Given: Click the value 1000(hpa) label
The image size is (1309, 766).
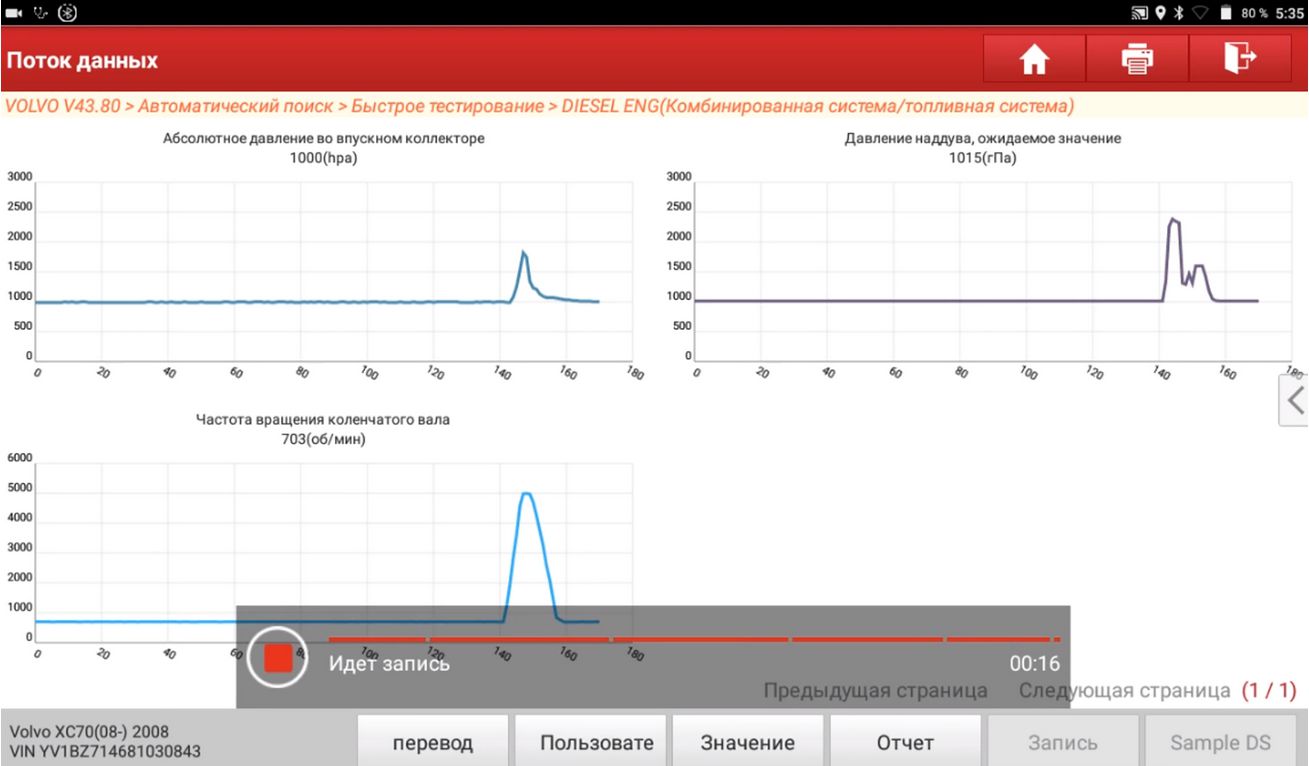Looking at the screenshot, I should point(323,156).
